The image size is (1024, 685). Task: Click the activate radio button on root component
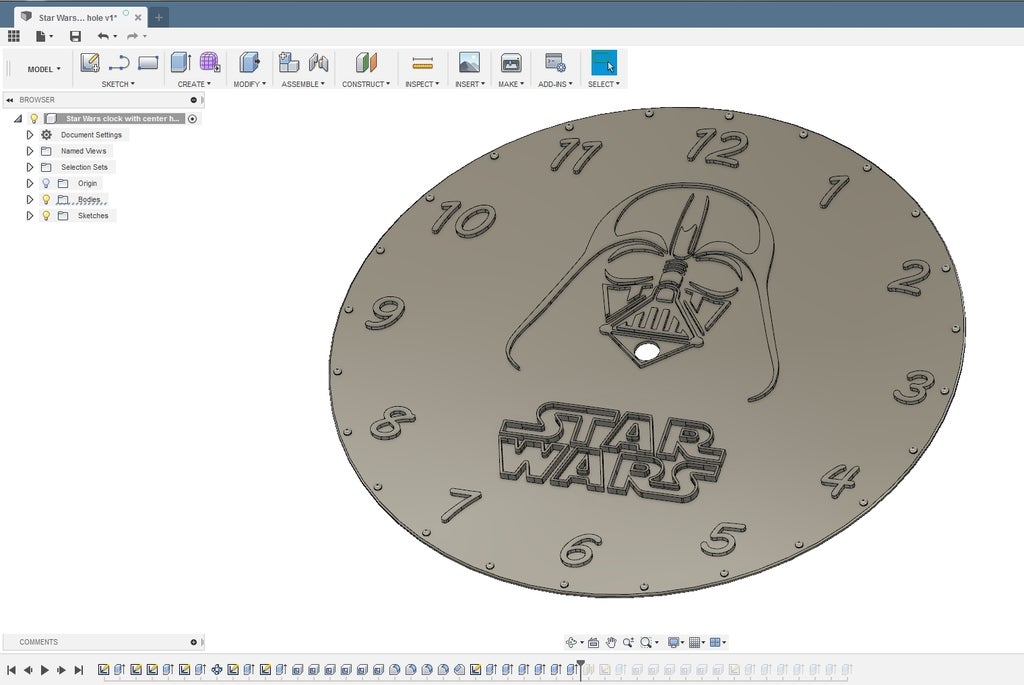[192, 119]
